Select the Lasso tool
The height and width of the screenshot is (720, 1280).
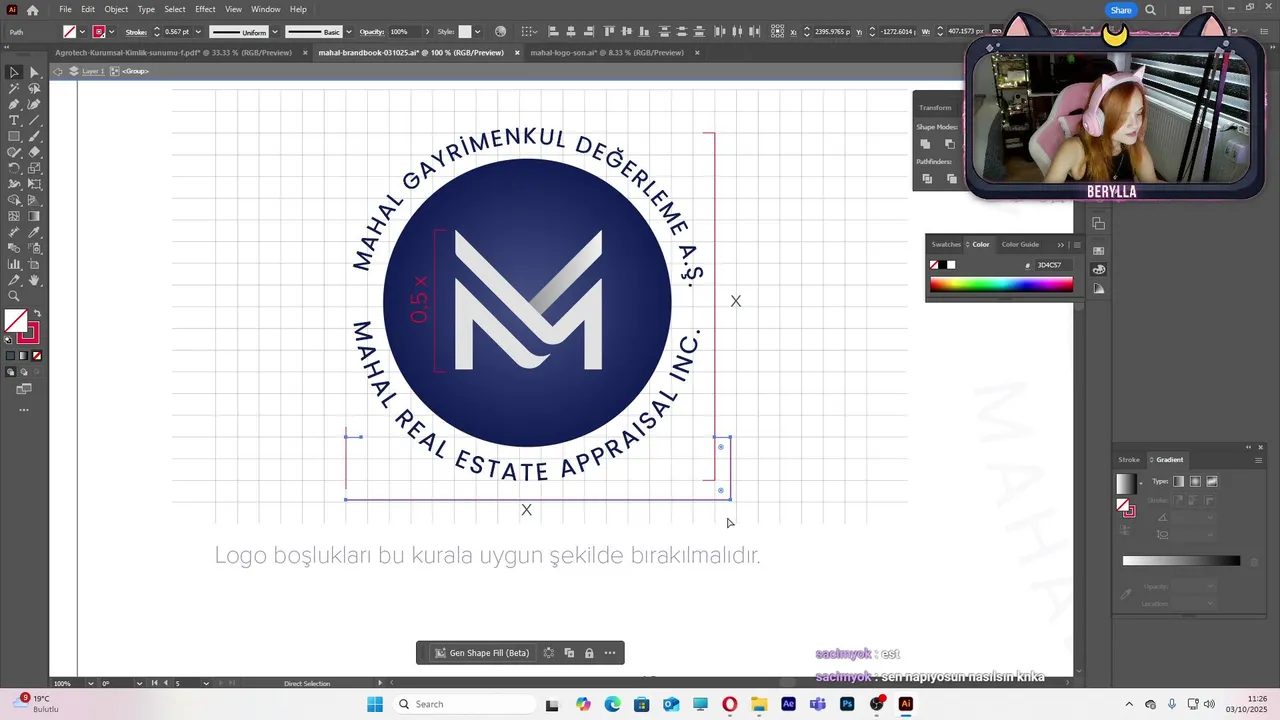click(34, 89)
